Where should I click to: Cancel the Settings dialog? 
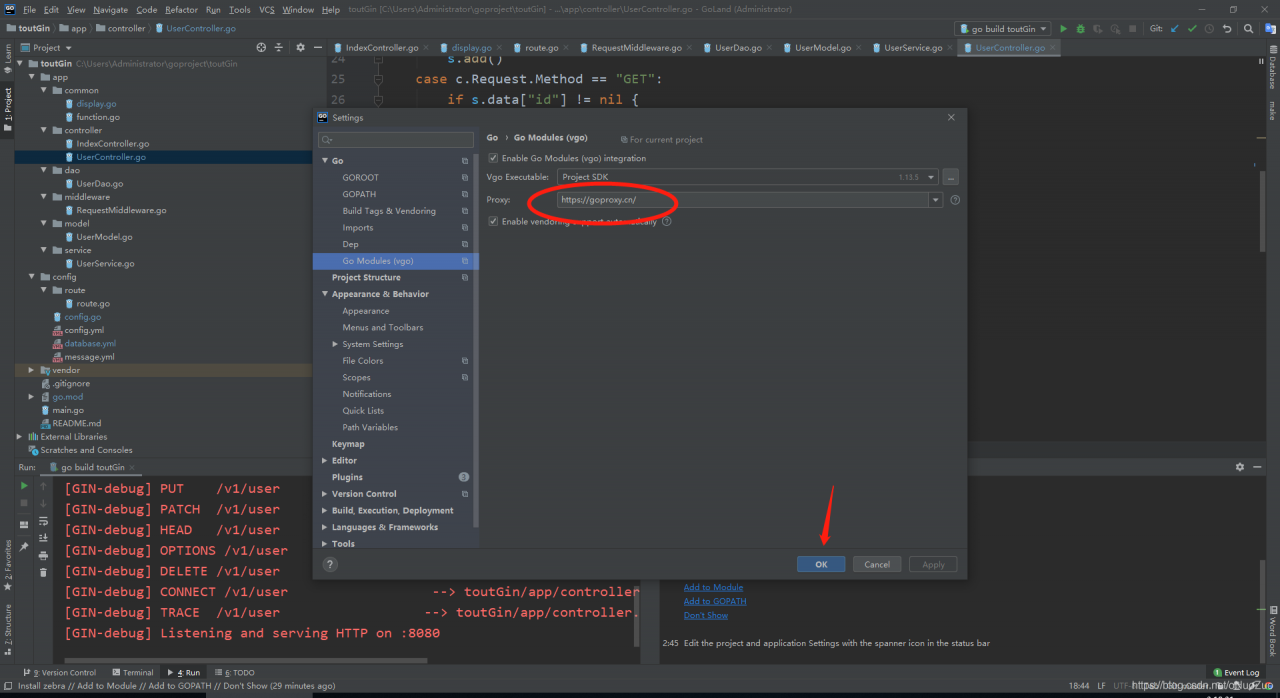[877, 564]
